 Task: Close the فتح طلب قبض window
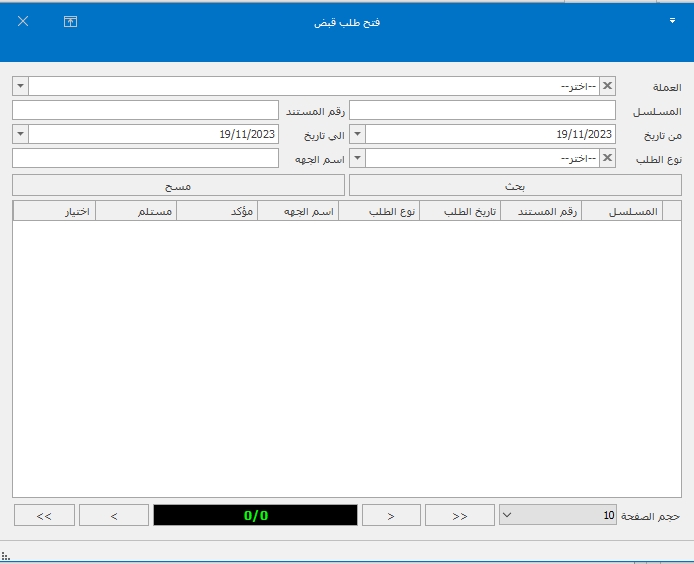point(23,21)
